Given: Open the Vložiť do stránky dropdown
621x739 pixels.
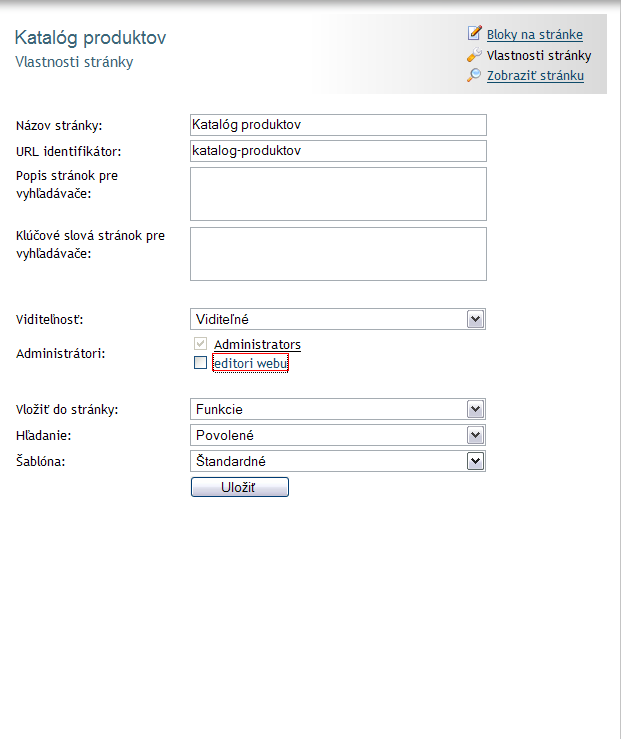Looking at the screenshot, I should (338, 409).
